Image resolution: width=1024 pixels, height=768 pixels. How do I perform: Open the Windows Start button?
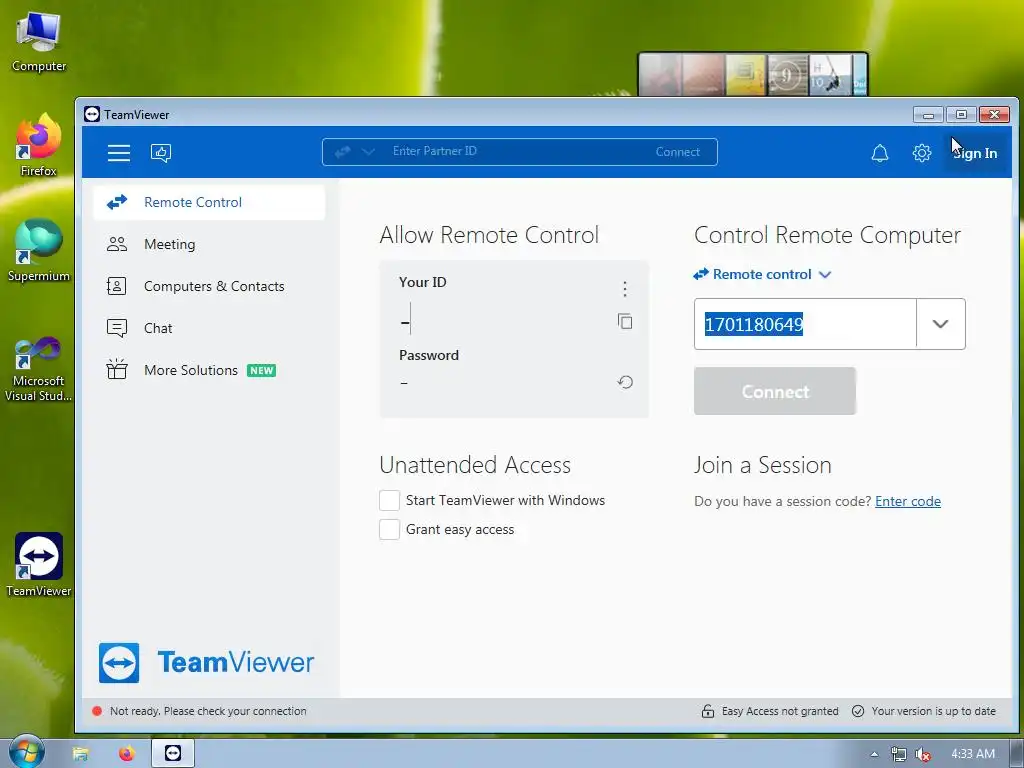26,752
